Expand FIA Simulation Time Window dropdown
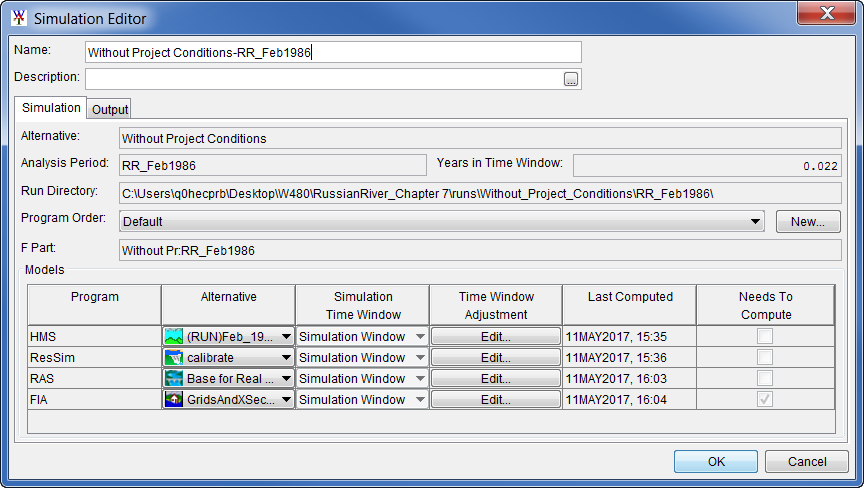The width and height of the screenshot is (864, 488). point(420,399)
